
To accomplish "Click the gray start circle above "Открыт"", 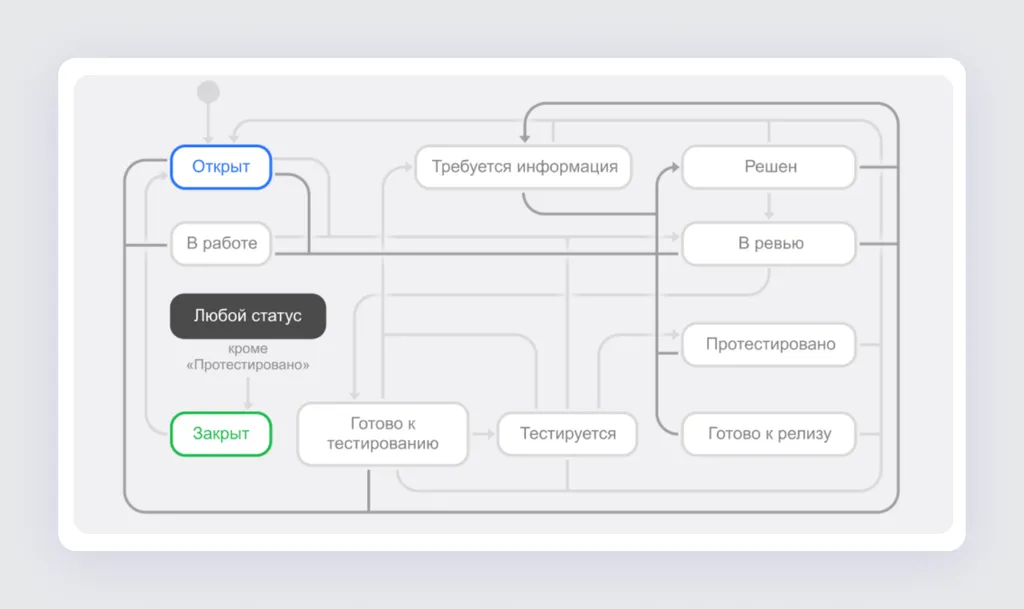I will point(208,92).
